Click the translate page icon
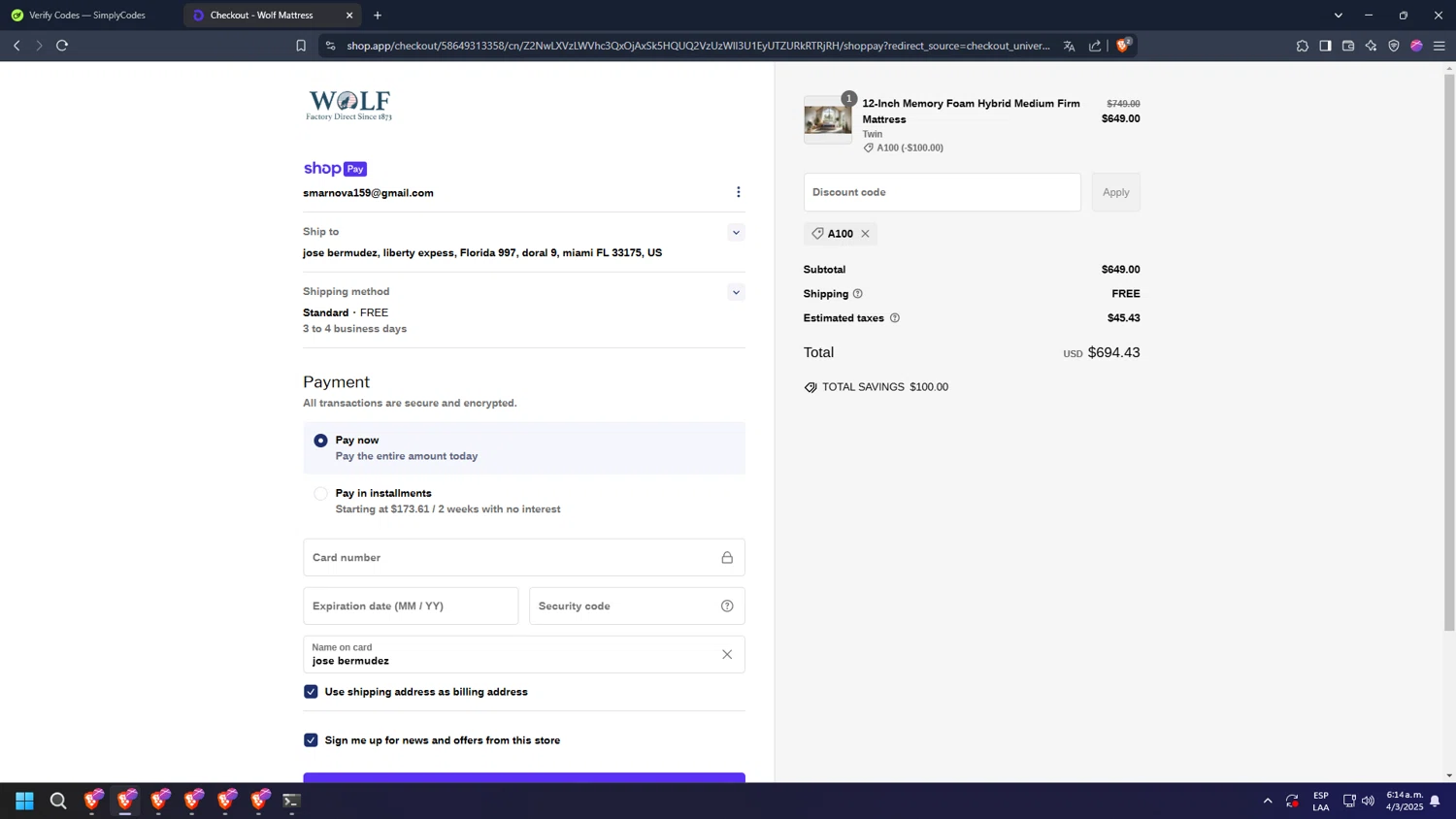Viewport: 1456px width, 819px height. [x=1069, y=46]
